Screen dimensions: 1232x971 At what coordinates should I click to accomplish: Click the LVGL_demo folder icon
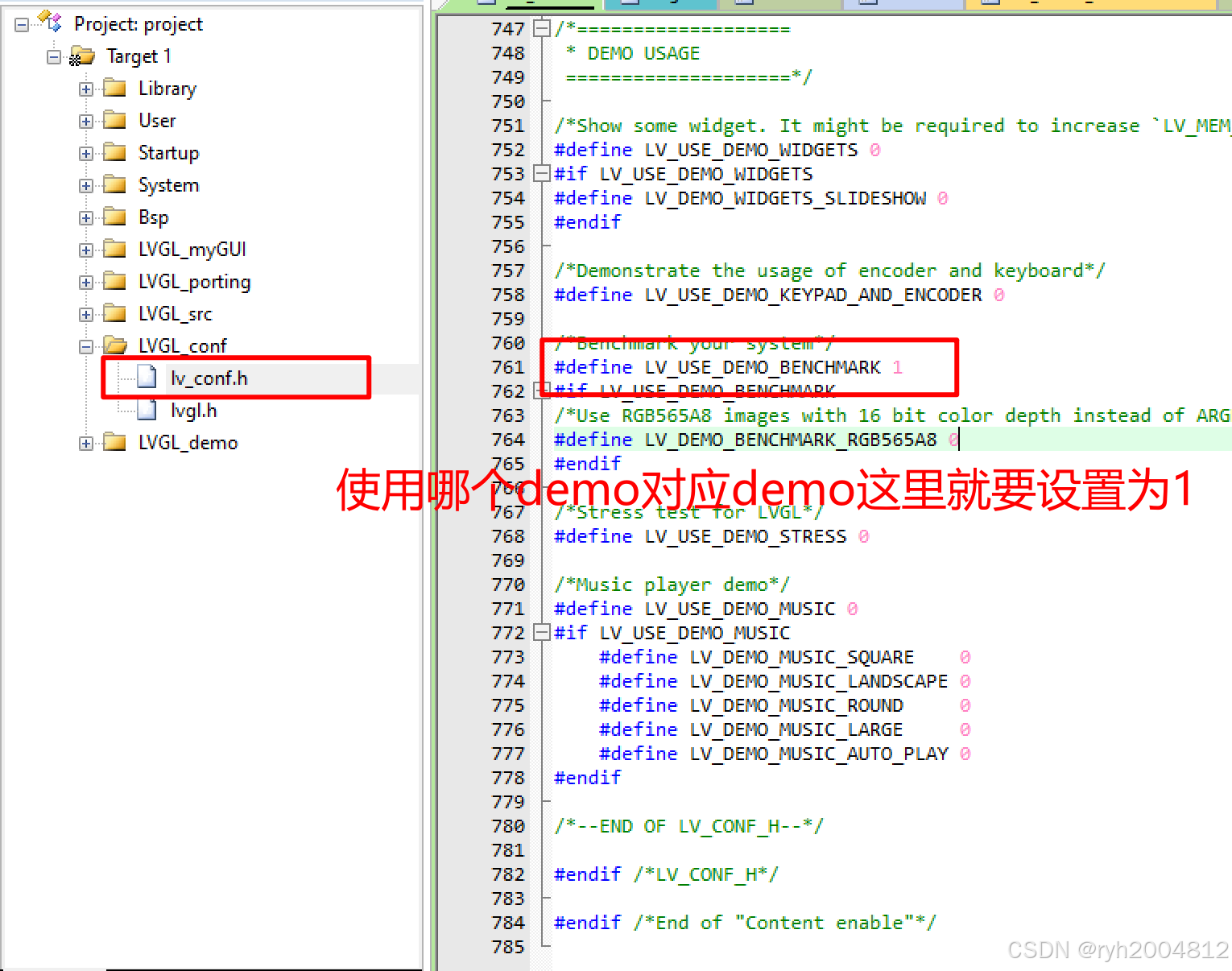coord(114,442)
